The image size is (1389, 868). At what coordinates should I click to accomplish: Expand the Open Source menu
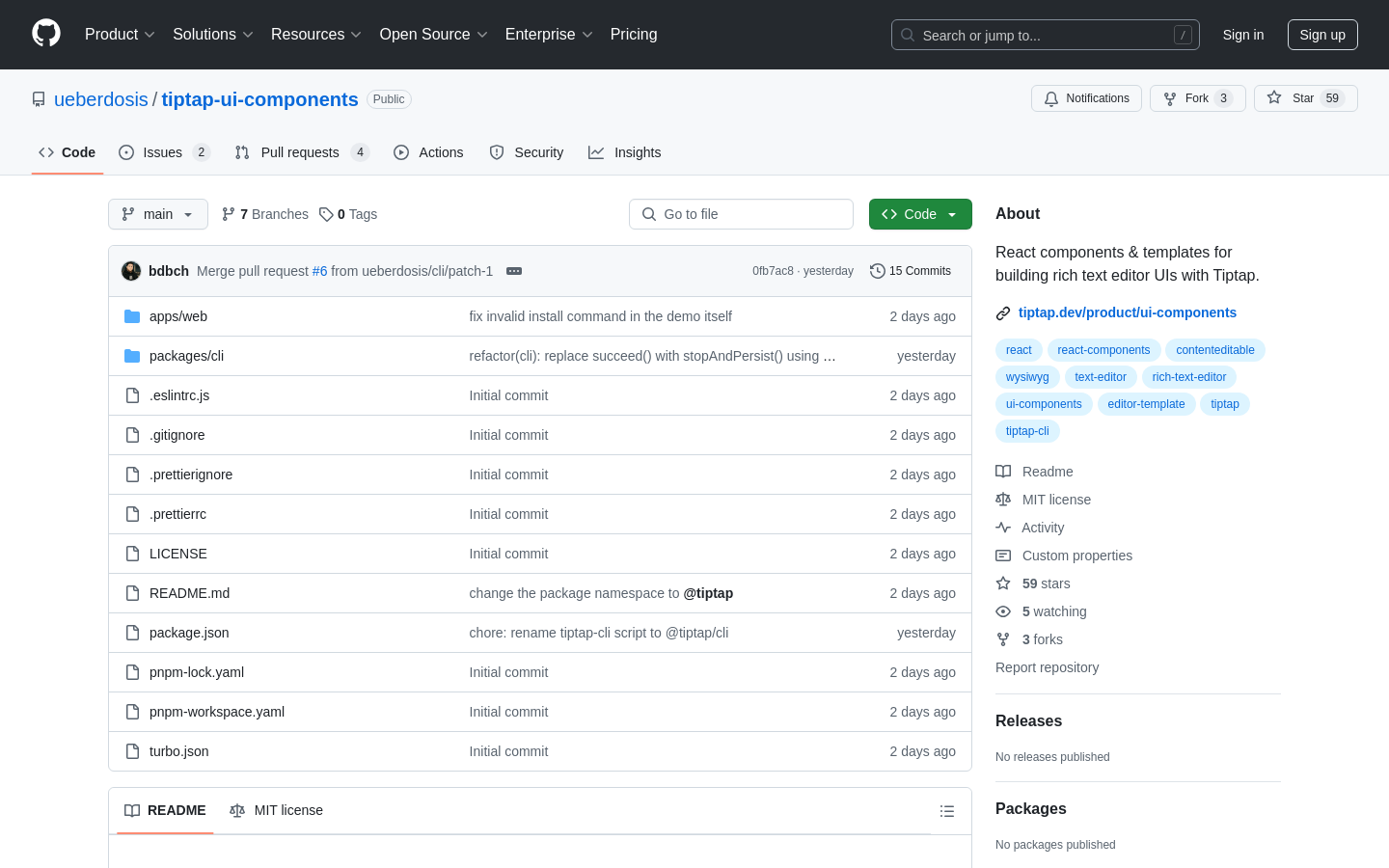433,35
